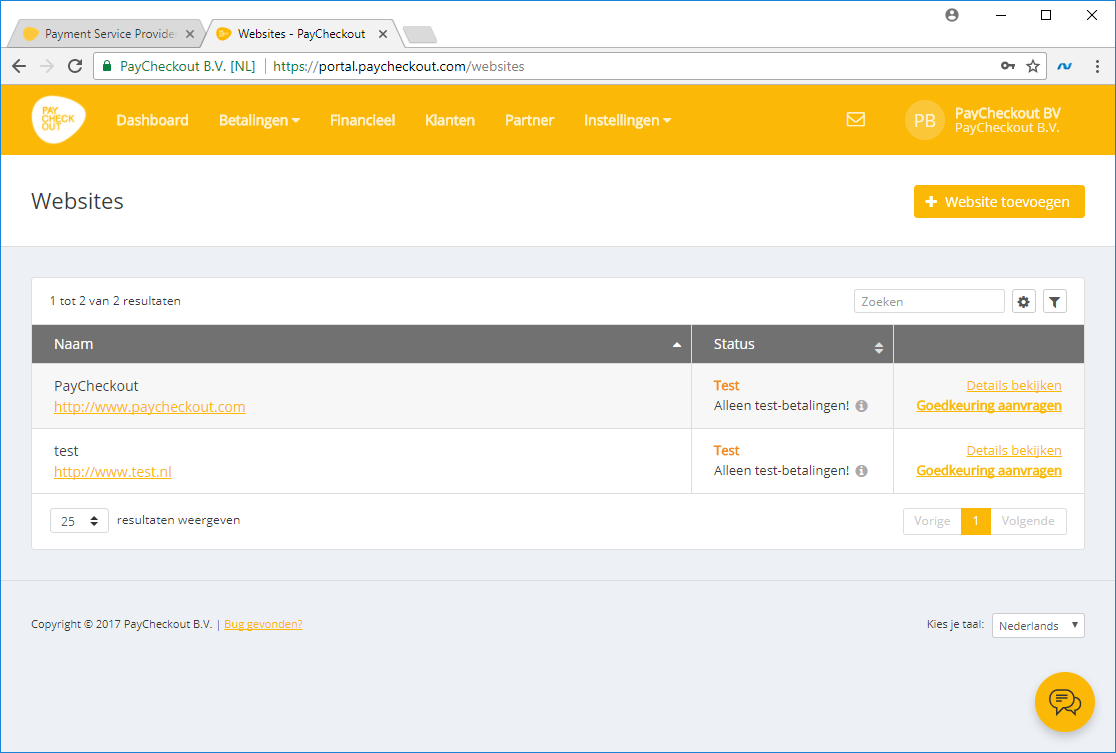Focus the Zoeken search field
Viewport: 1116px width, 753px height.
click(929, 302)
